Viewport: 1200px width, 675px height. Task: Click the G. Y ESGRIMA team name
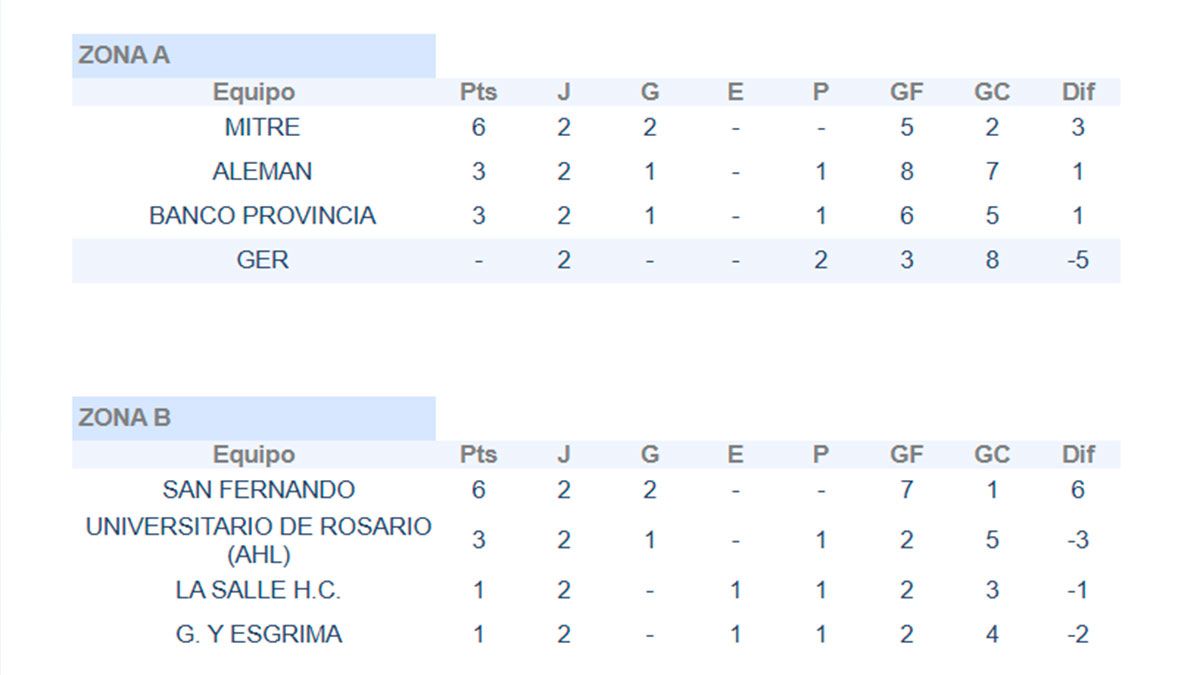(x=258, y=634)
